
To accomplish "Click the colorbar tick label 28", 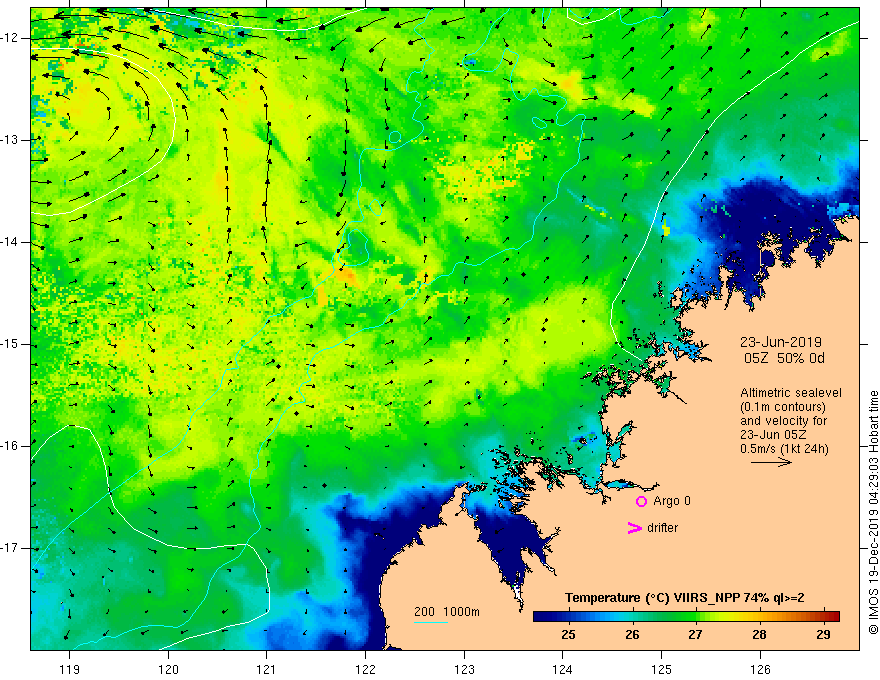I will [x=759, y=635].
